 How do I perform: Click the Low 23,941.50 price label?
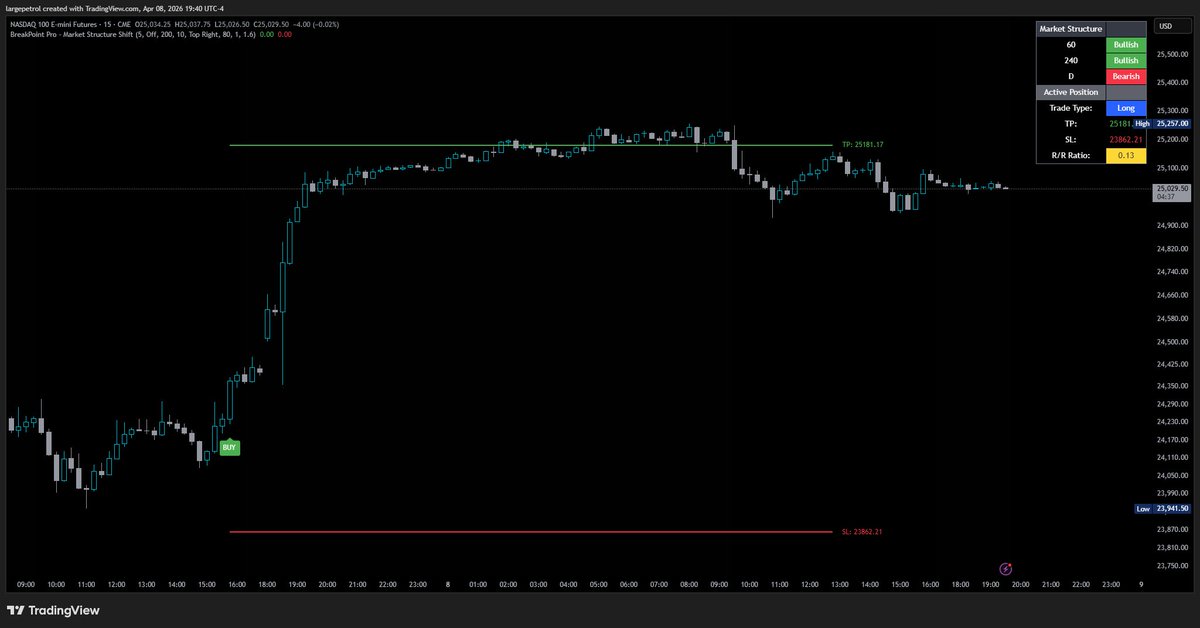1161,508
